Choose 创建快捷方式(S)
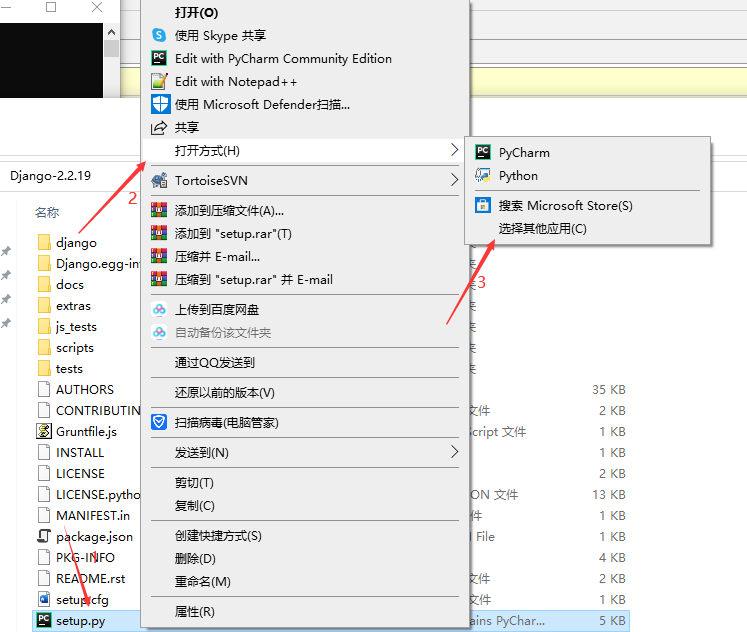The width and height of the screenshot is (747, 632). 218,535
